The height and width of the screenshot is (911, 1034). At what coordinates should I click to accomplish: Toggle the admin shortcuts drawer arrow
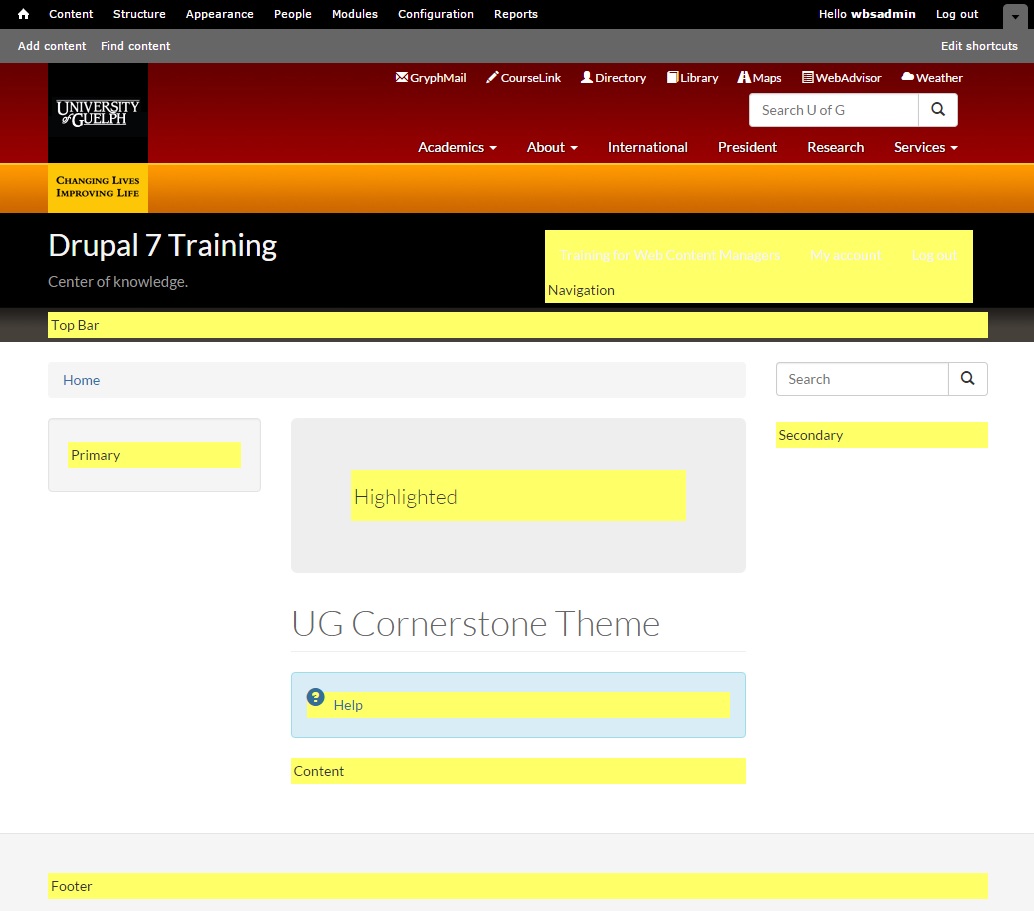tap(1015, 16)
